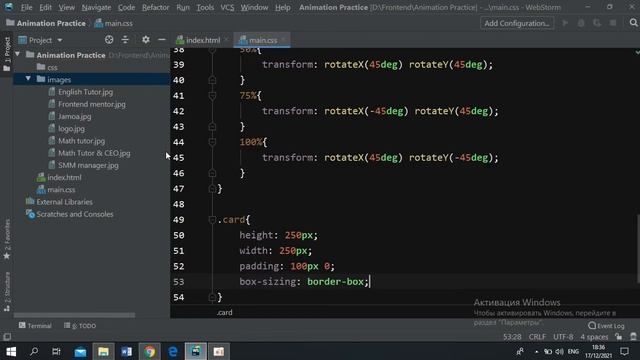This screenshot has width=640, height=360.
Task: Click the fold end marker on line 54
Action: click(212, 297)
